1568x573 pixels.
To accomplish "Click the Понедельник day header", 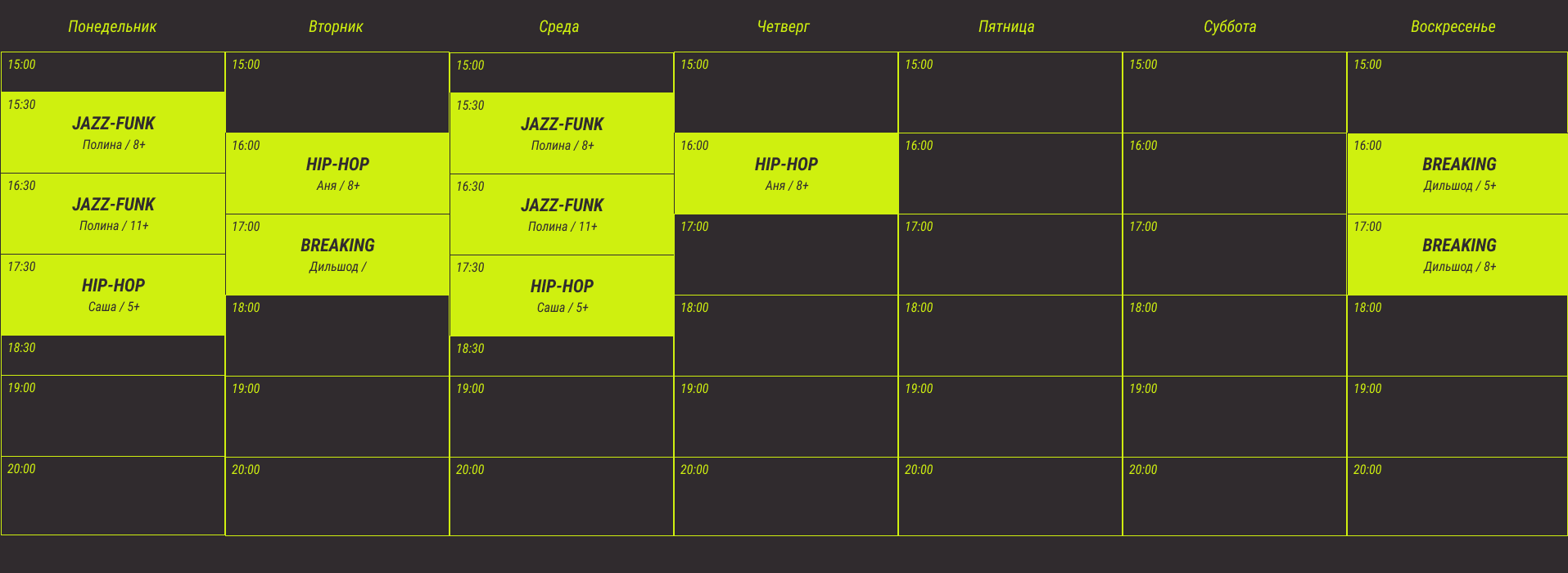I will [112, 26].
